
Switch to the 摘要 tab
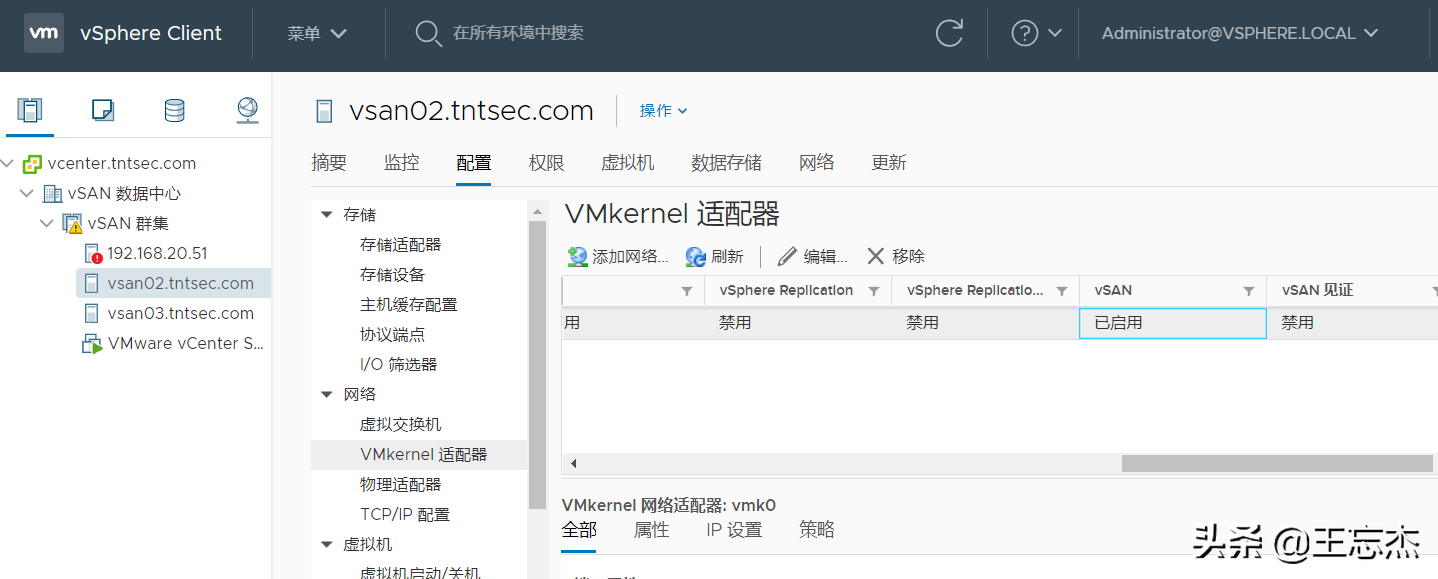329,163
